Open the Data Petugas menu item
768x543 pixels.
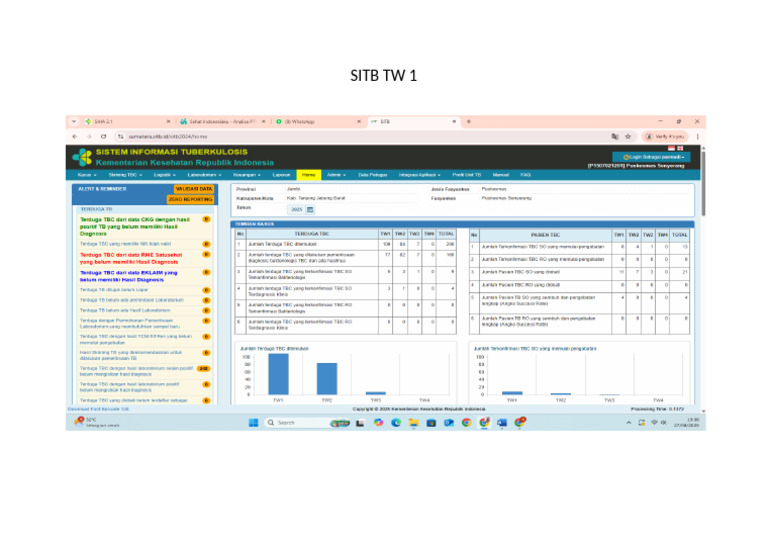coord(372,175)
